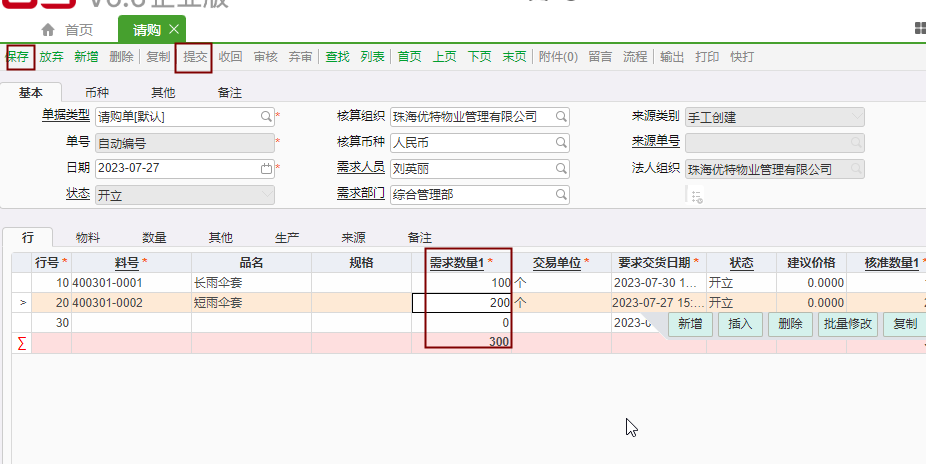
Task: Click the 批量修改 button
Action: click(x=849, y=324)
